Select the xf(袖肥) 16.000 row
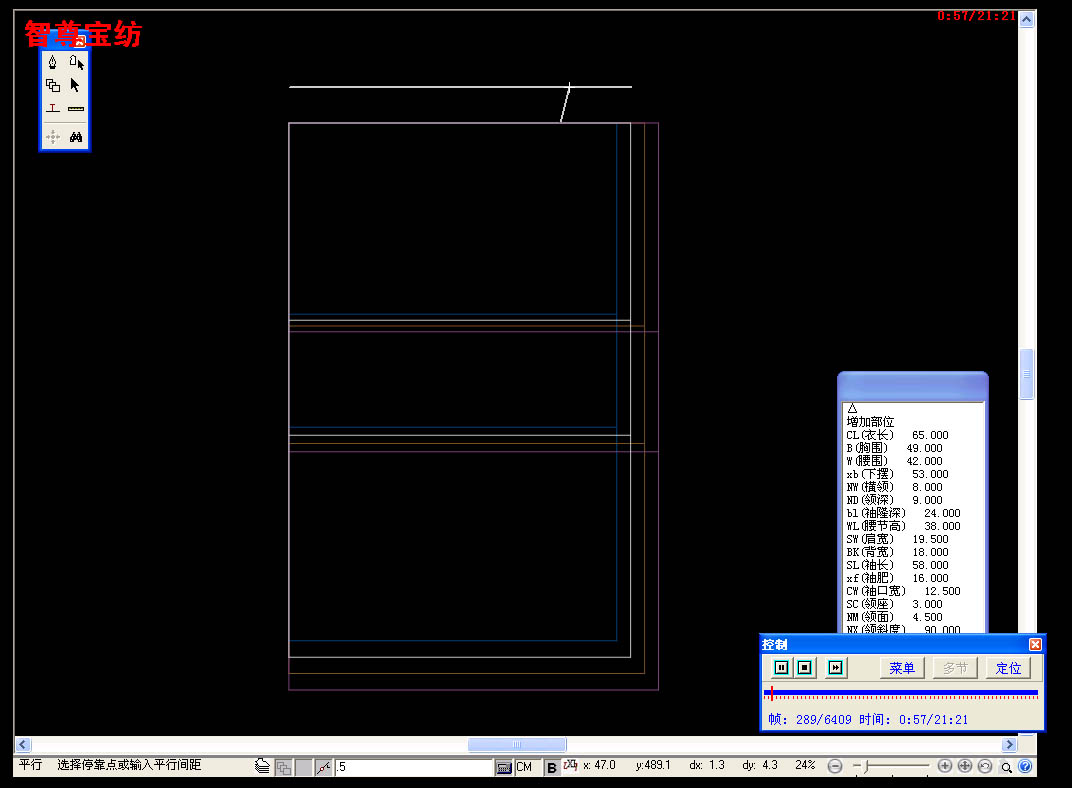This screenshot has height=788, width=1072. coord(897,578)
